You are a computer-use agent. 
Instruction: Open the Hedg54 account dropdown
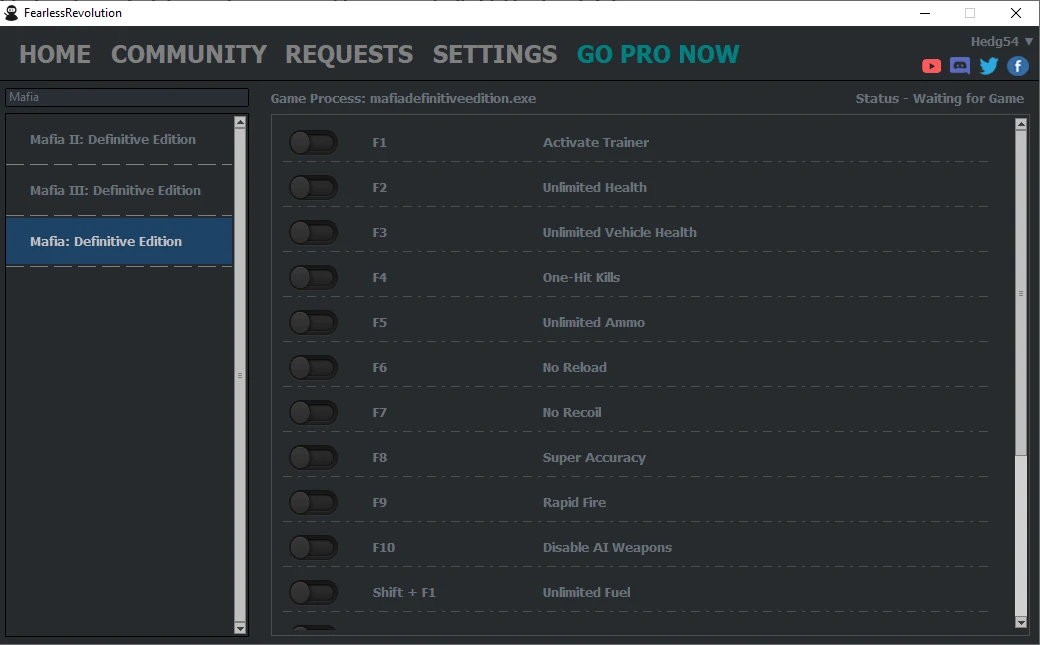coord(1001,41)
